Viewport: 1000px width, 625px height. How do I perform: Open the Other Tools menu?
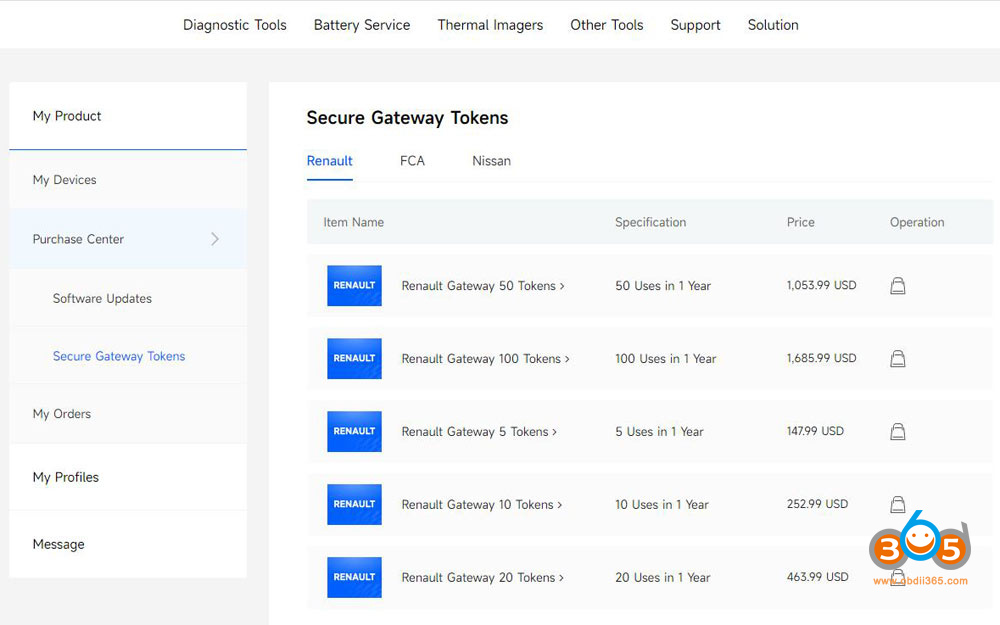[607, 25]
